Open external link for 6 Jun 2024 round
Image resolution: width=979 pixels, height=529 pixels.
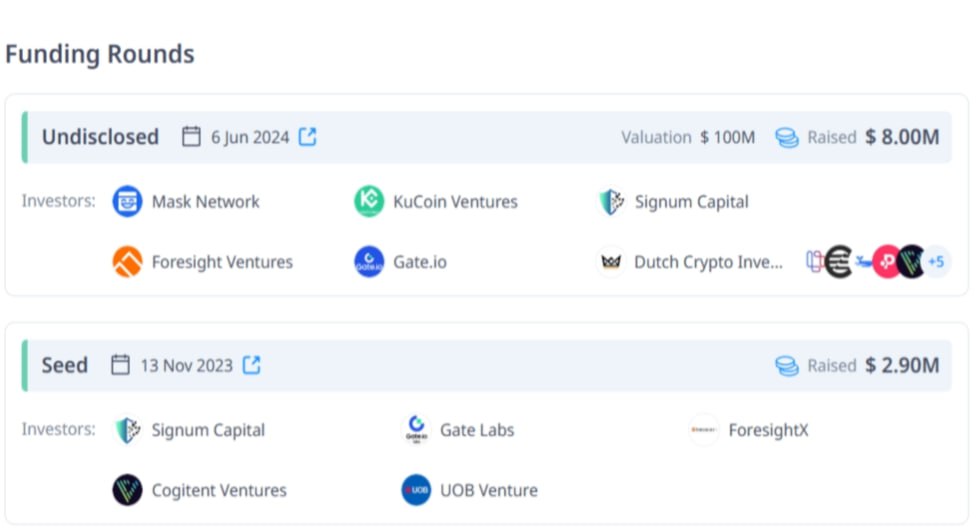[x=307, y=137]
